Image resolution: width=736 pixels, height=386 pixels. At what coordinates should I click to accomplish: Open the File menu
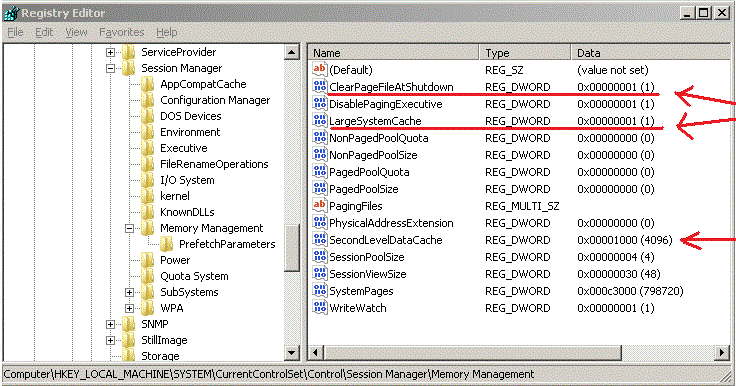[x=15, y=32]
